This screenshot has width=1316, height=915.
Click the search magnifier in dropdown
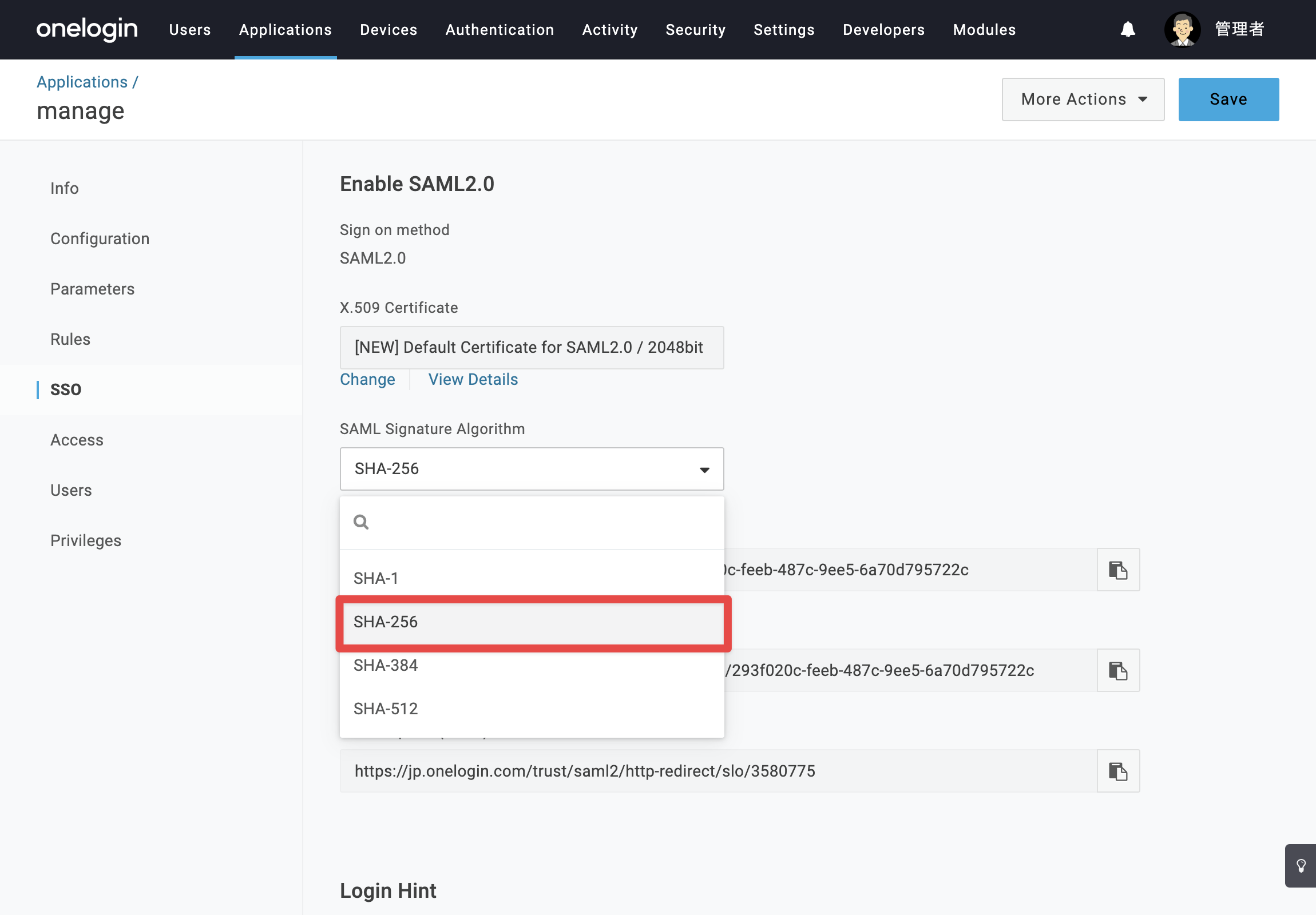[x=361, y=522]
